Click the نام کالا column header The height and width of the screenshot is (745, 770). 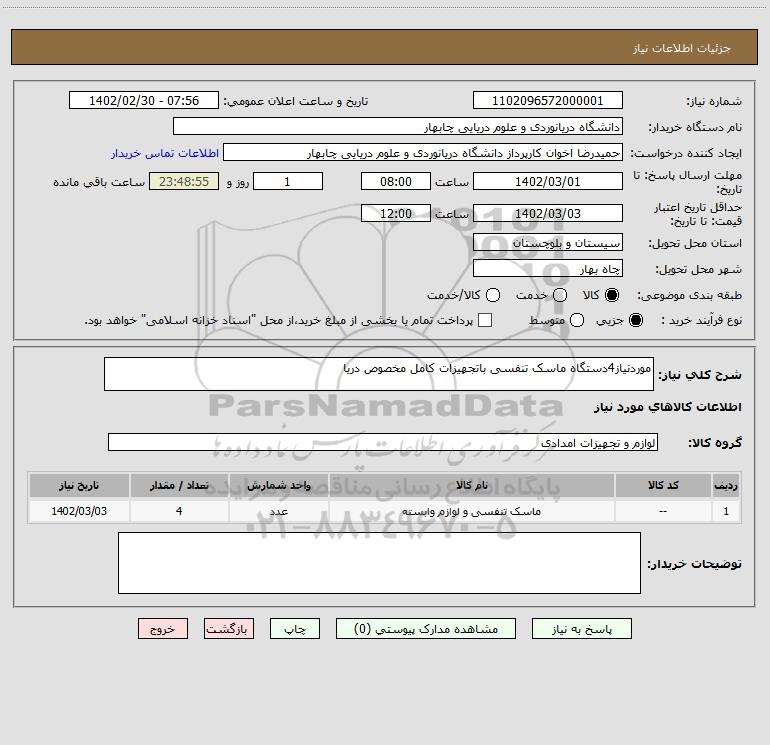pos(471,485)
